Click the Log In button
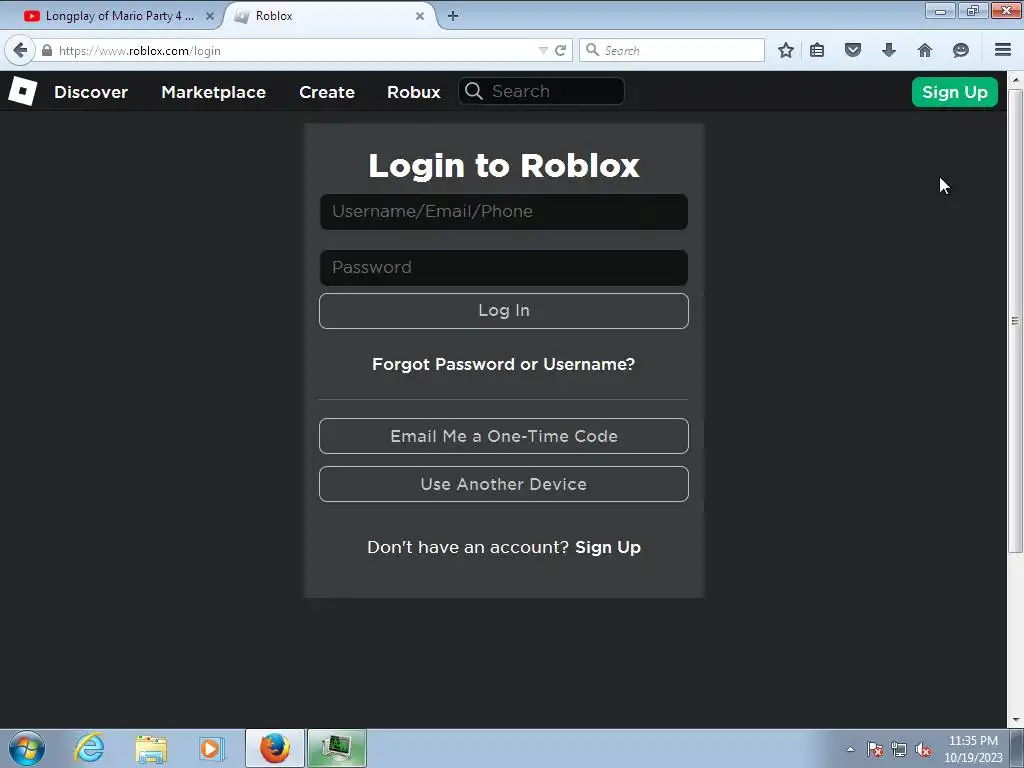This screenshot has width=1024, height=768. coord(504,311)
